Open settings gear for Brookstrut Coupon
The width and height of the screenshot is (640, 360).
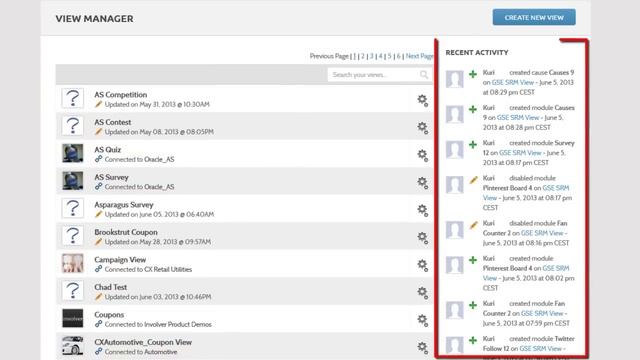(422, 238)
